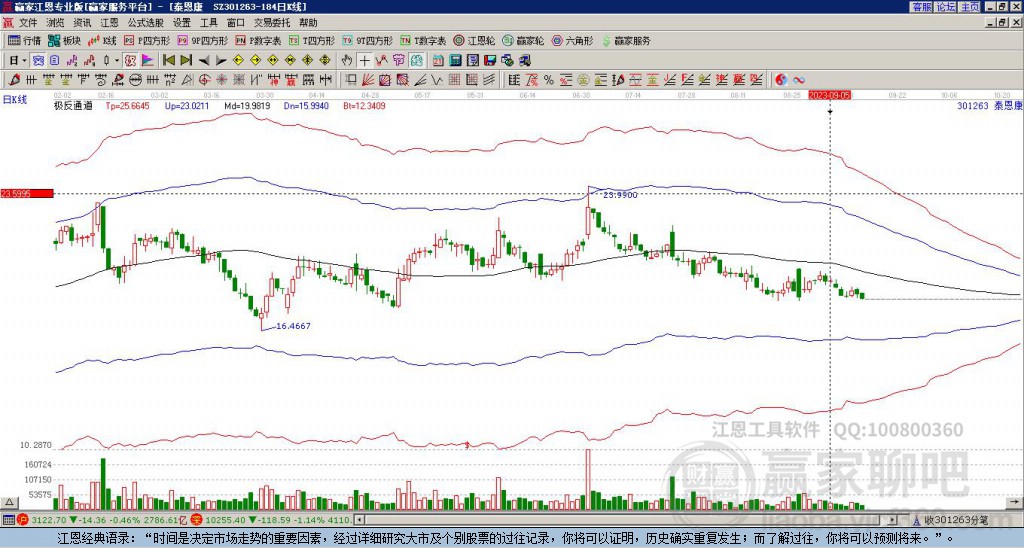This screenshot has width=1024, height=548.
Task: Open the 浏览 menu
Action: (x=56, y=23)
